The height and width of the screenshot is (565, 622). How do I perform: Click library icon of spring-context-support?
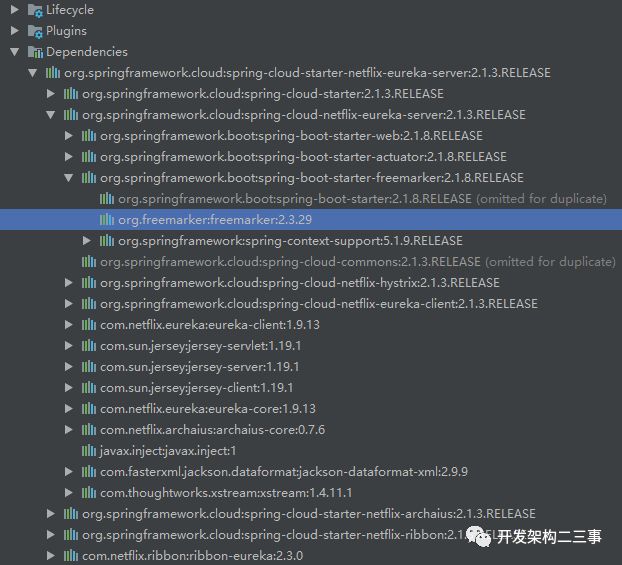[107, 240]
